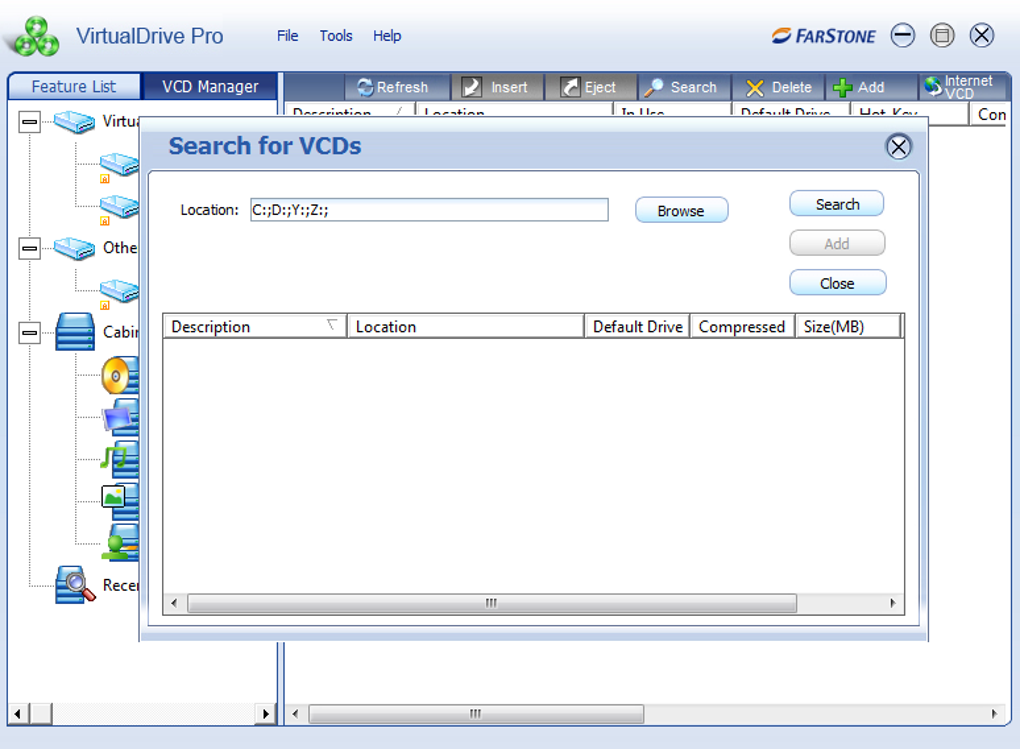Select the first locked drive under Virtual
The height and width of the screenshot is (749, 1020).
pos(119,166)
